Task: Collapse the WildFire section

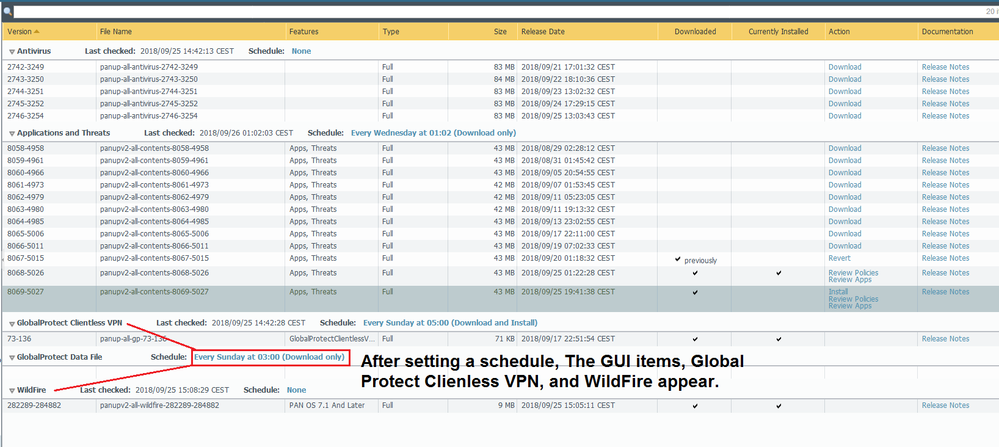Action: pos(11,390)
